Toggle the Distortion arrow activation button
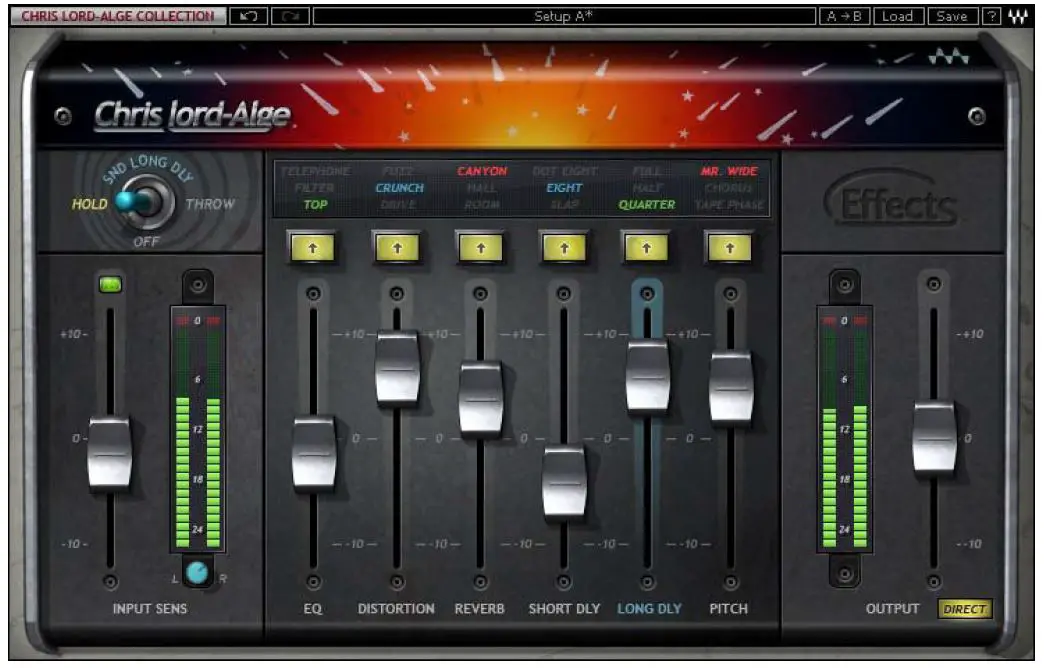The width and height of the screenshot is (1044, 668). (x=396, y=247)
